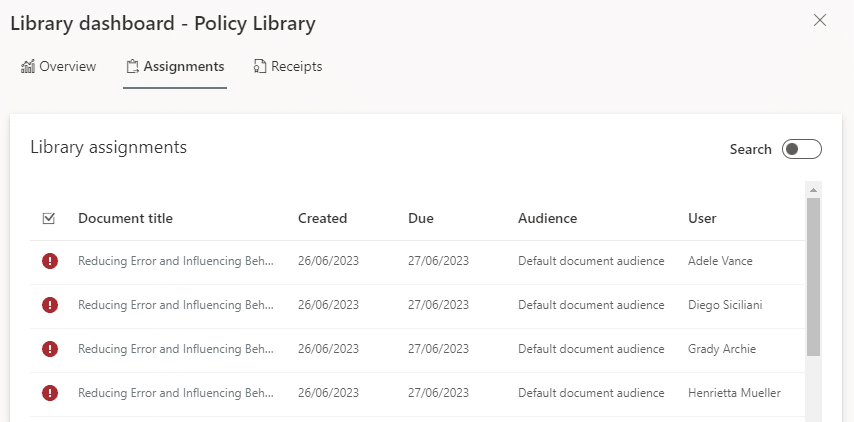Sort by the Audience column header
The width and height of the screenshot is (854, 422).
[547, 218]
